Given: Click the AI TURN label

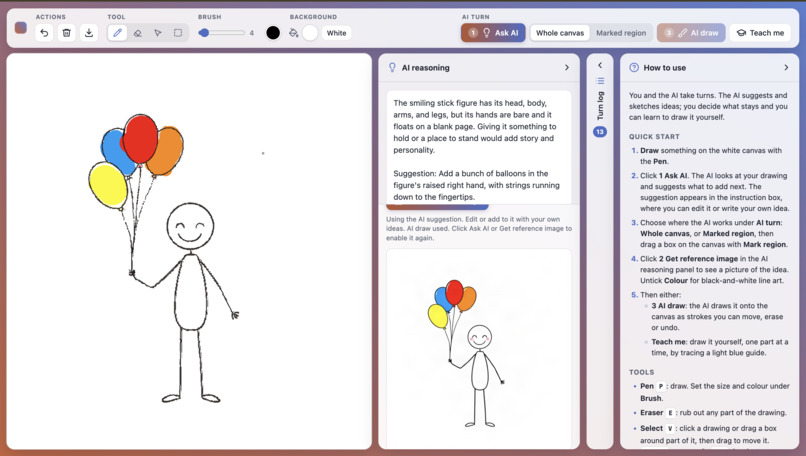Looking at the screenshot, I should tap(475, 17).
